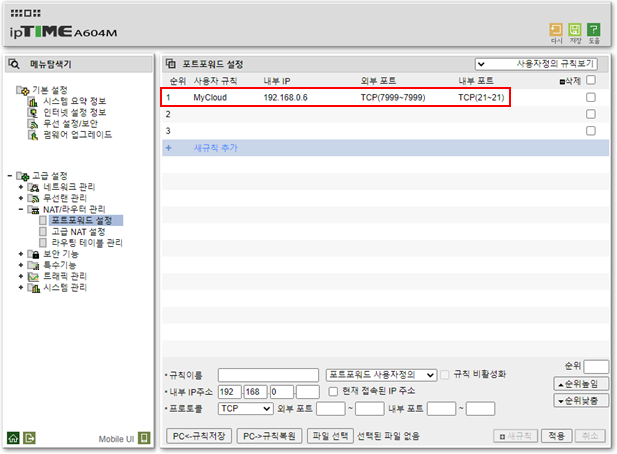Collapse the 고급 설정 tree node
The height and width of the screenshot is (454, 617).
click(x=10, y=175)
